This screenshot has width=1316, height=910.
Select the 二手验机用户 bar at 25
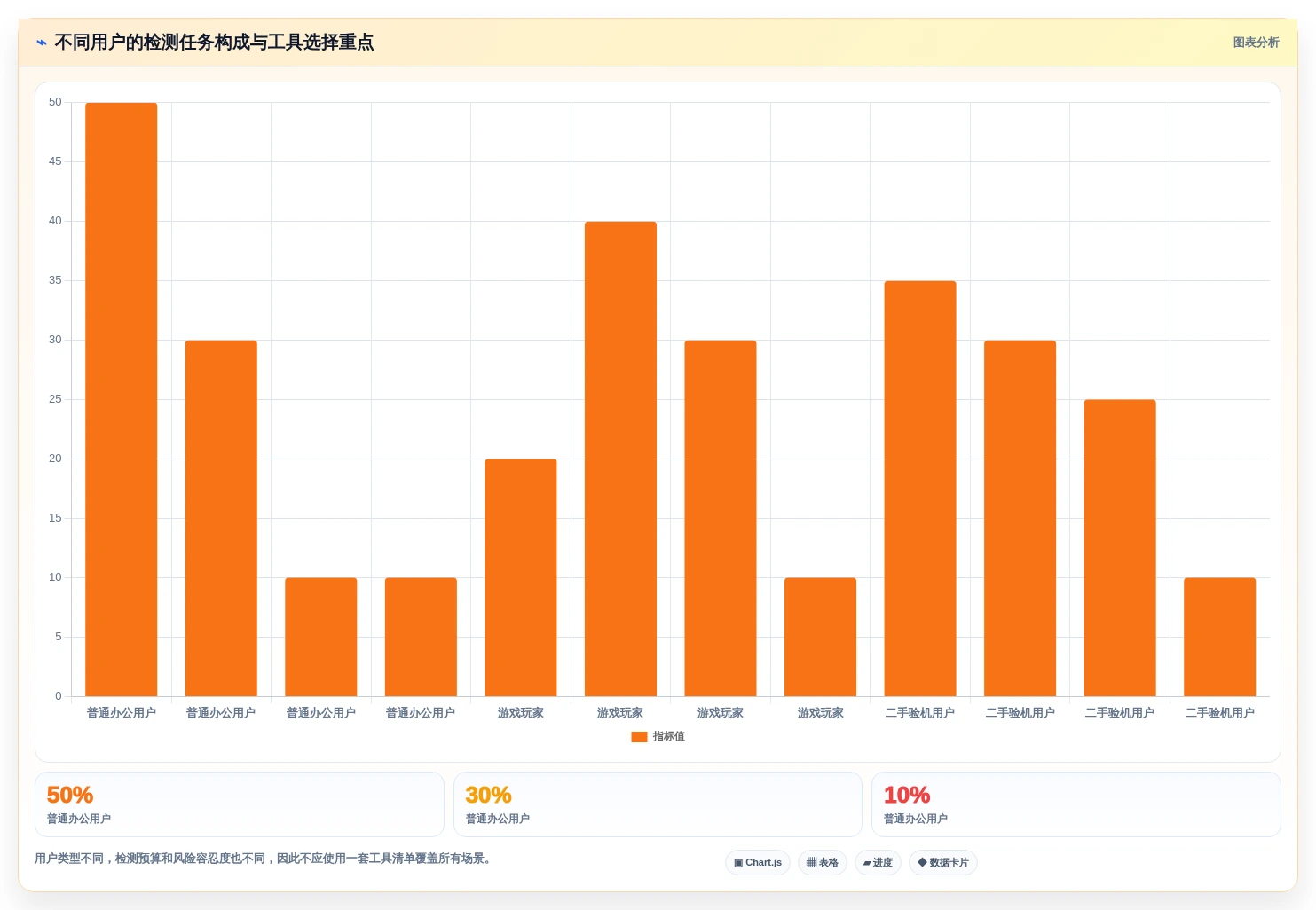(1120, 548)
